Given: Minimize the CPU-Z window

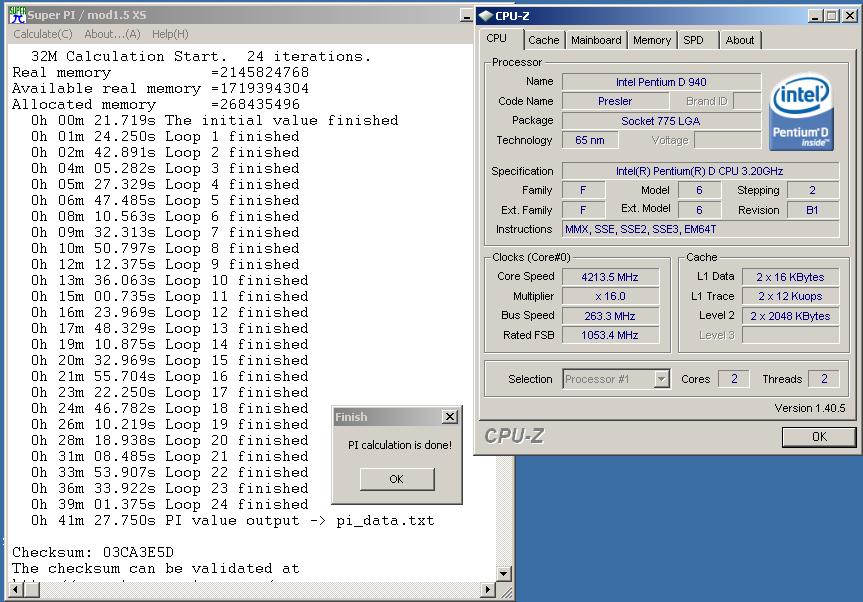Looking at the screenshot, I should pyautogui.click(x=815, y=16).
